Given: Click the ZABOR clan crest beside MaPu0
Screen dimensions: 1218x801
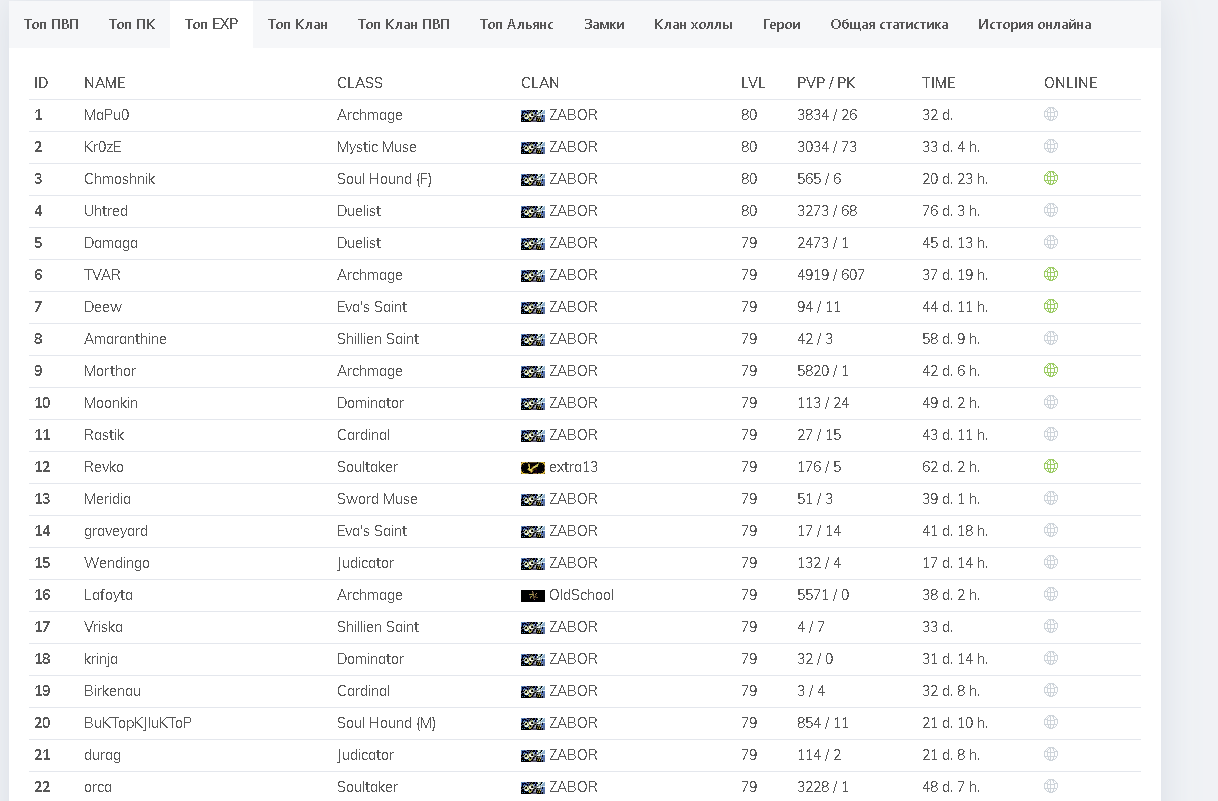Looking at the screenshot, I should point(532,116).
